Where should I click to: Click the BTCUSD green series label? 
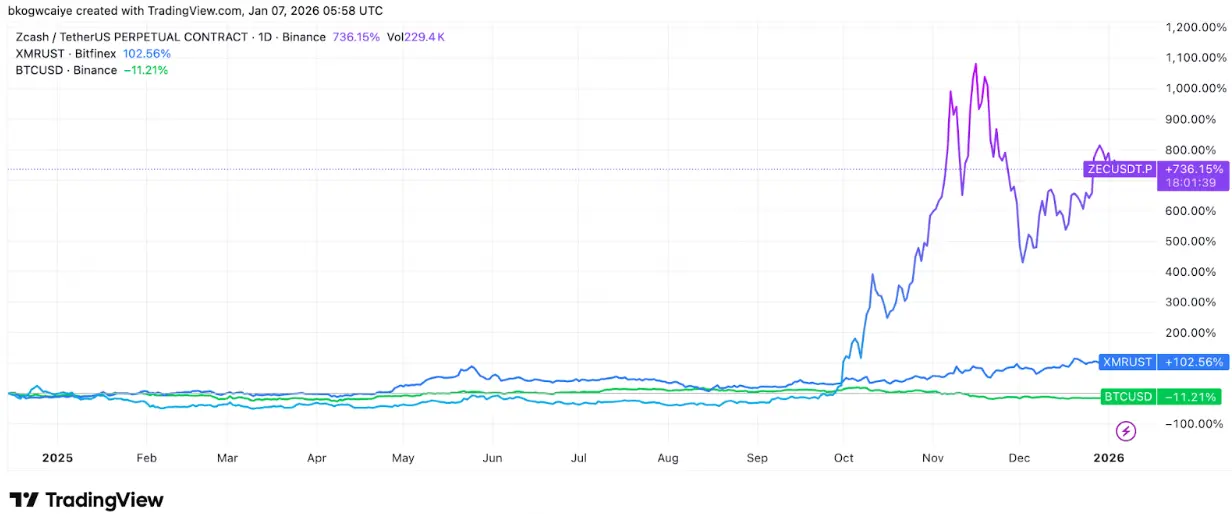click(x=1128, y=397)
